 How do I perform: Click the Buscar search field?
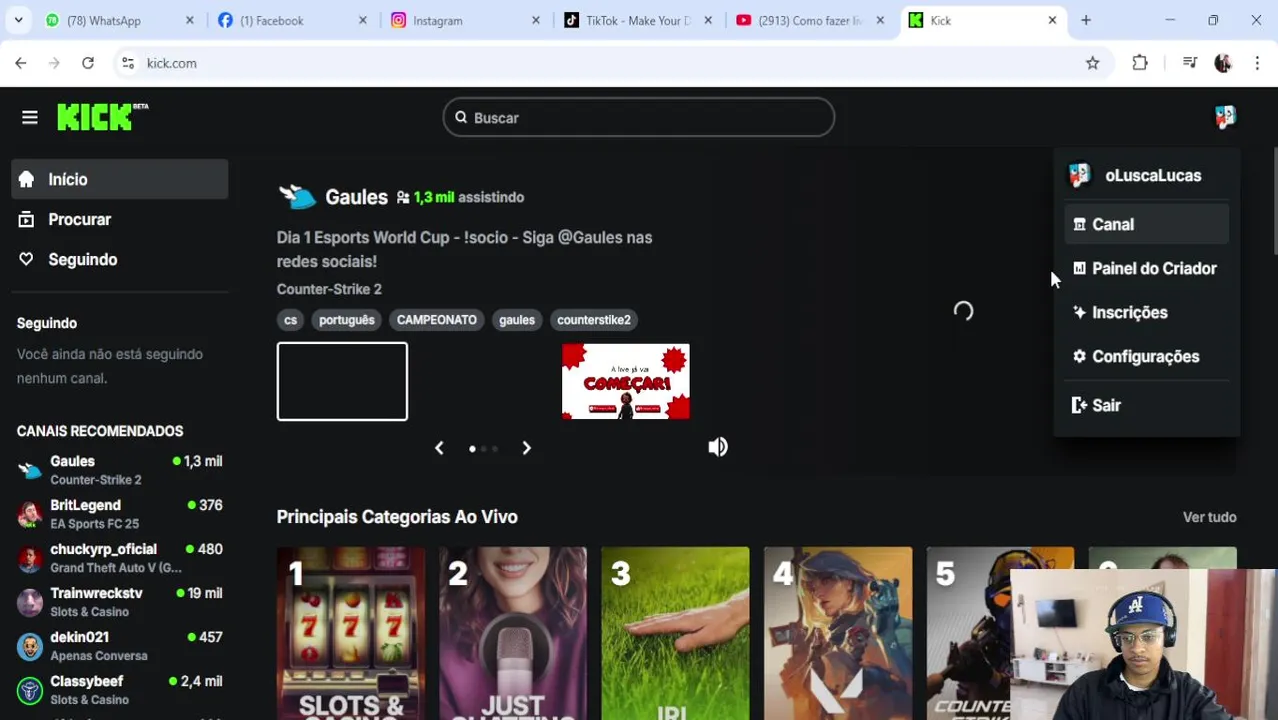point(639,118)
